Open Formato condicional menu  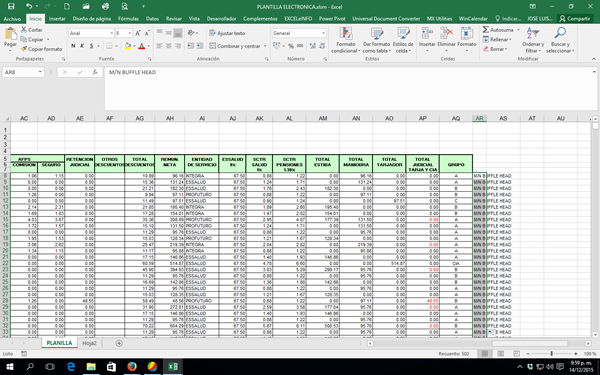(x=346, y=40)
